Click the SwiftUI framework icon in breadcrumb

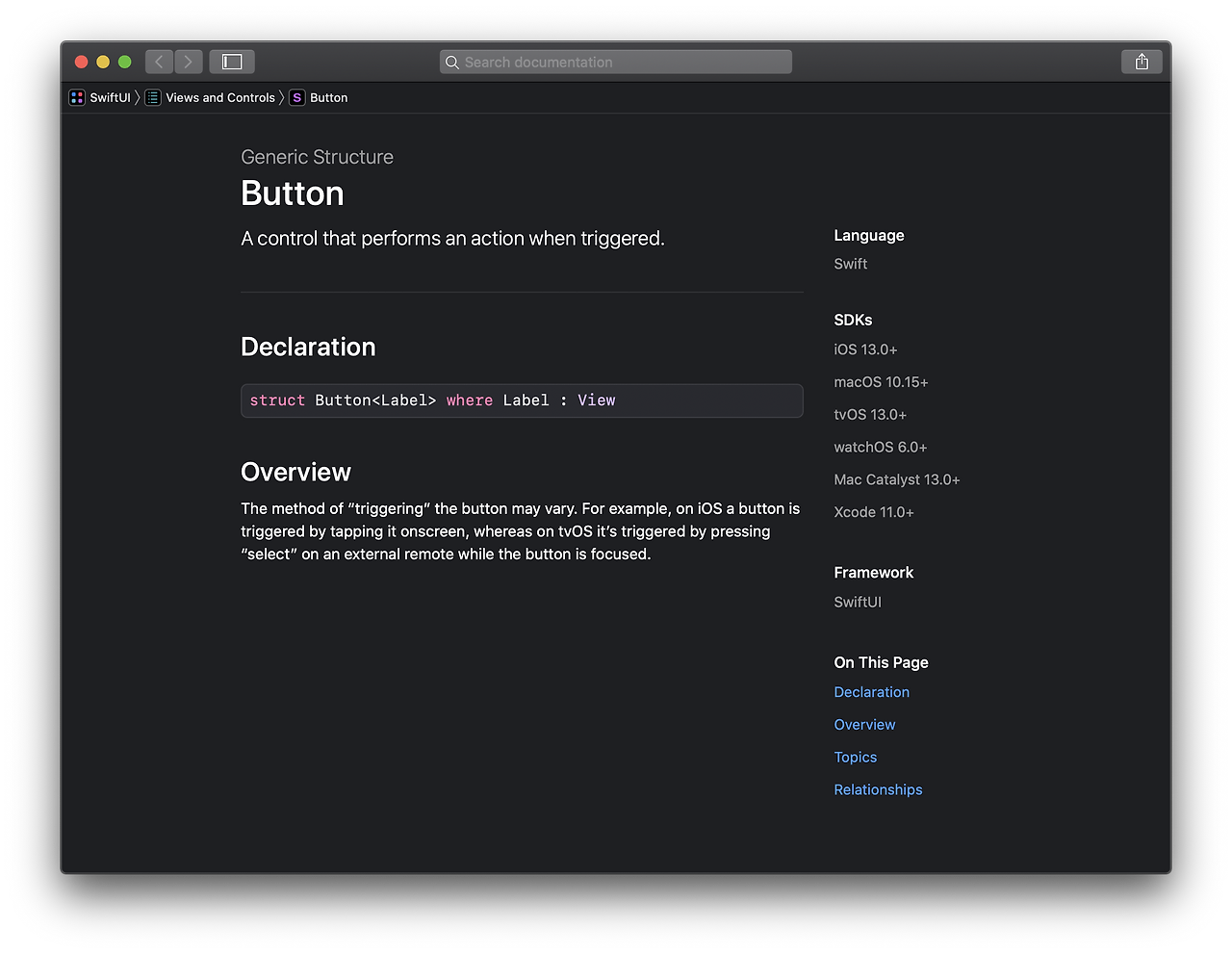click(x=77, y=97)
